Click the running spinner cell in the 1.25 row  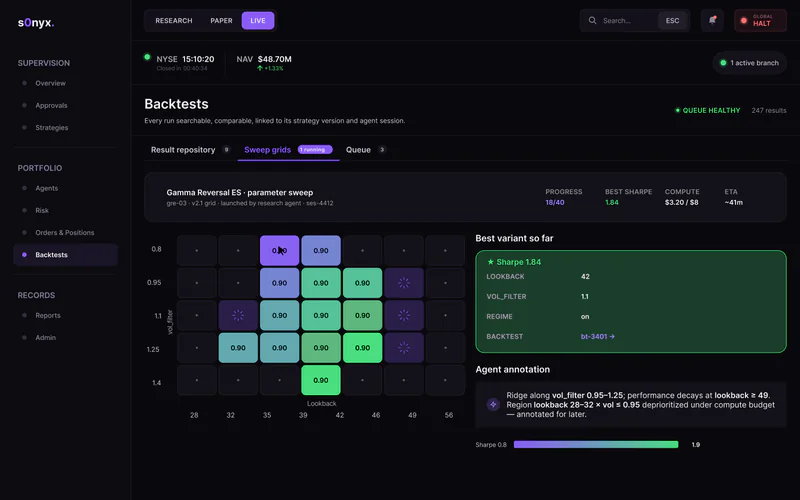[x=404, y=348]
